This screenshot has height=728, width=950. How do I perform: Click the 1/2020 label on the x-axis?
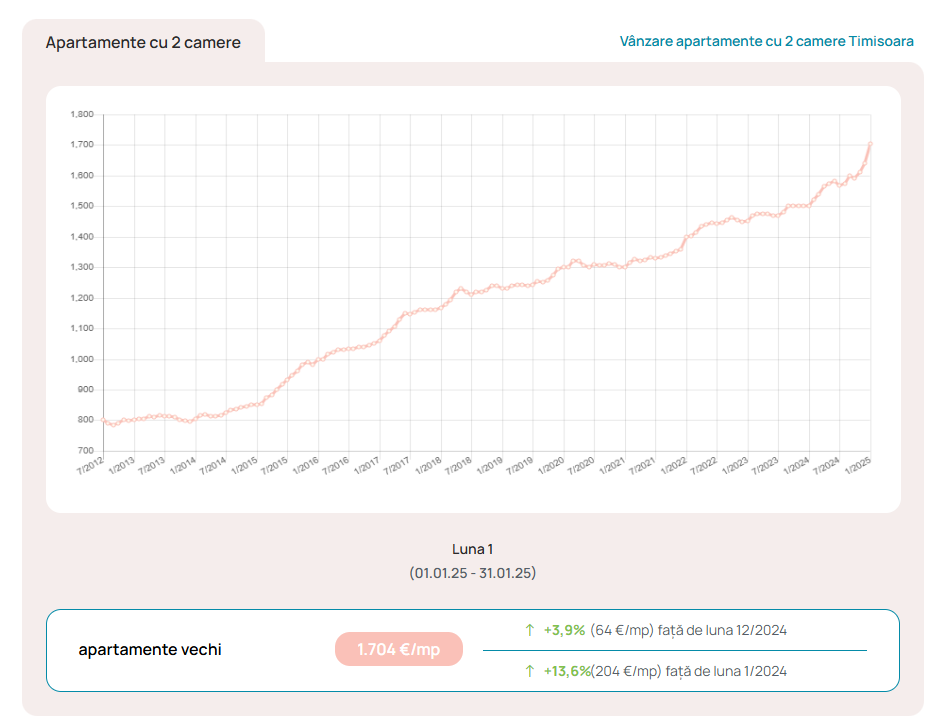[x=552, y=467]
